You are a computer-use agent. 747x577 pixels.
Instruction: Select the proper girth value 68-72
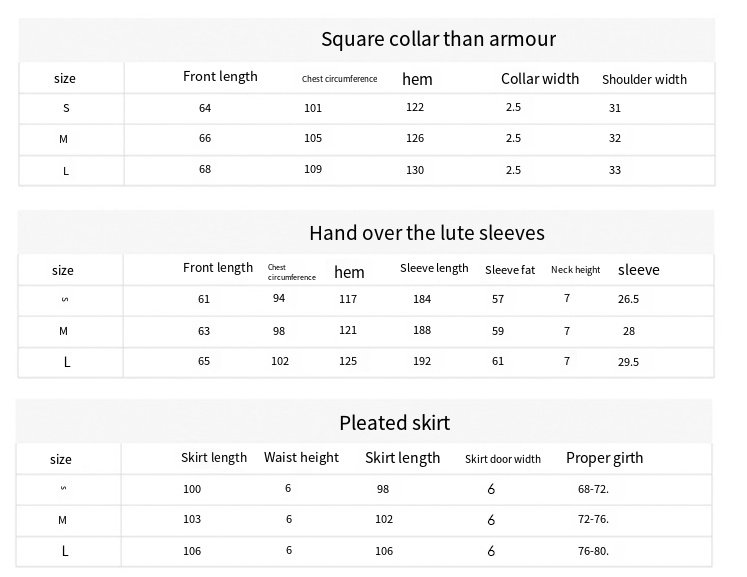[593, 490]
